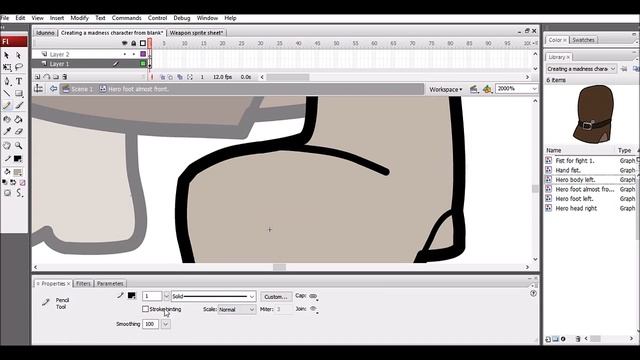Open the Control menu
Screen dimensions: 640x360
coord(157,18)
